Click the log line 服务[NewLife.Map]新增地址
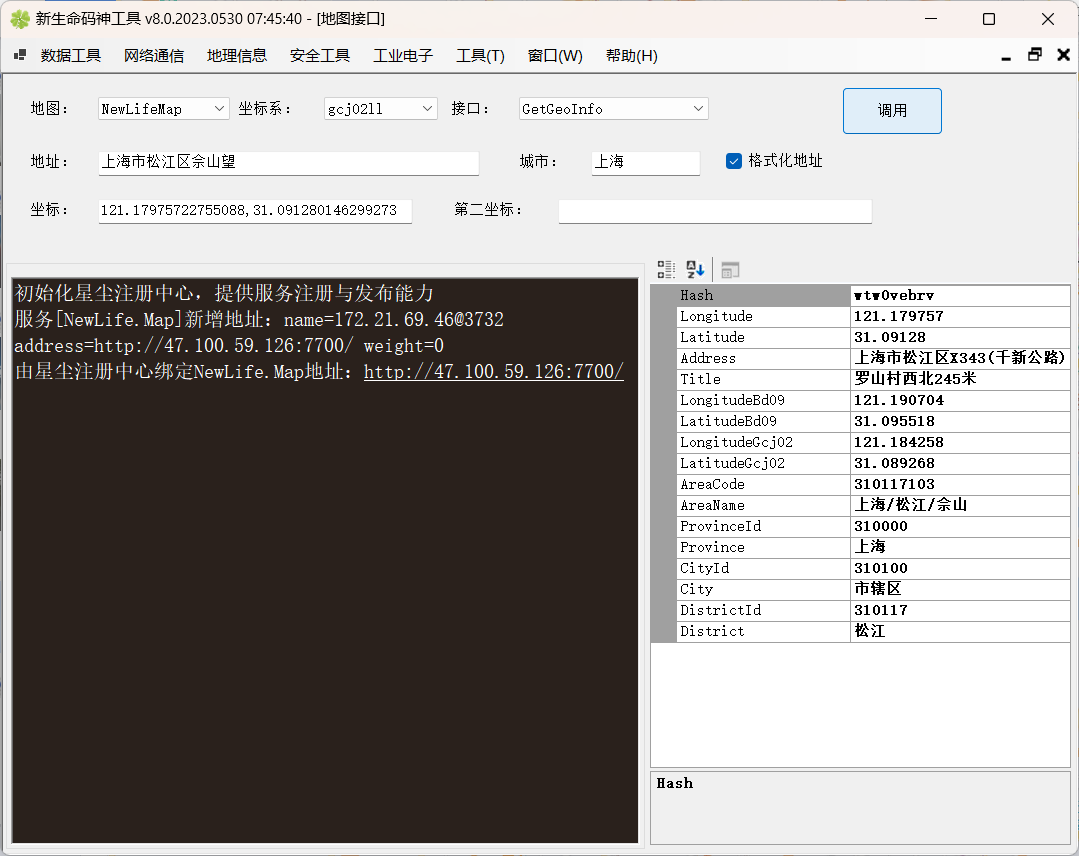The height and width of the screenshot is (856, 1079). pyautogui.click(x=259, y=320)
